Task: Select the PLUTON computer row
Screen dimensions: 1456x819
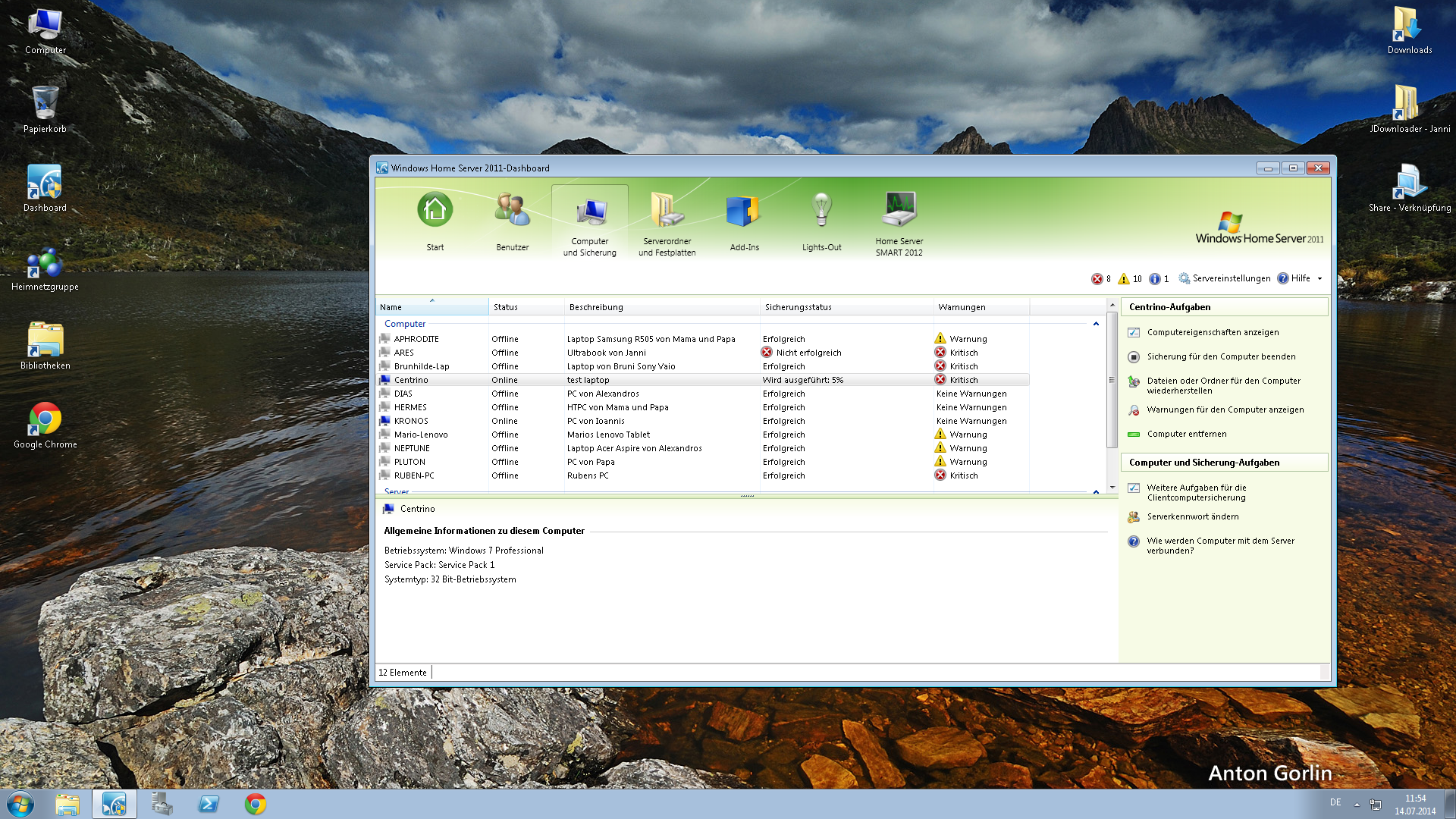Action: [x=702, y=462]
